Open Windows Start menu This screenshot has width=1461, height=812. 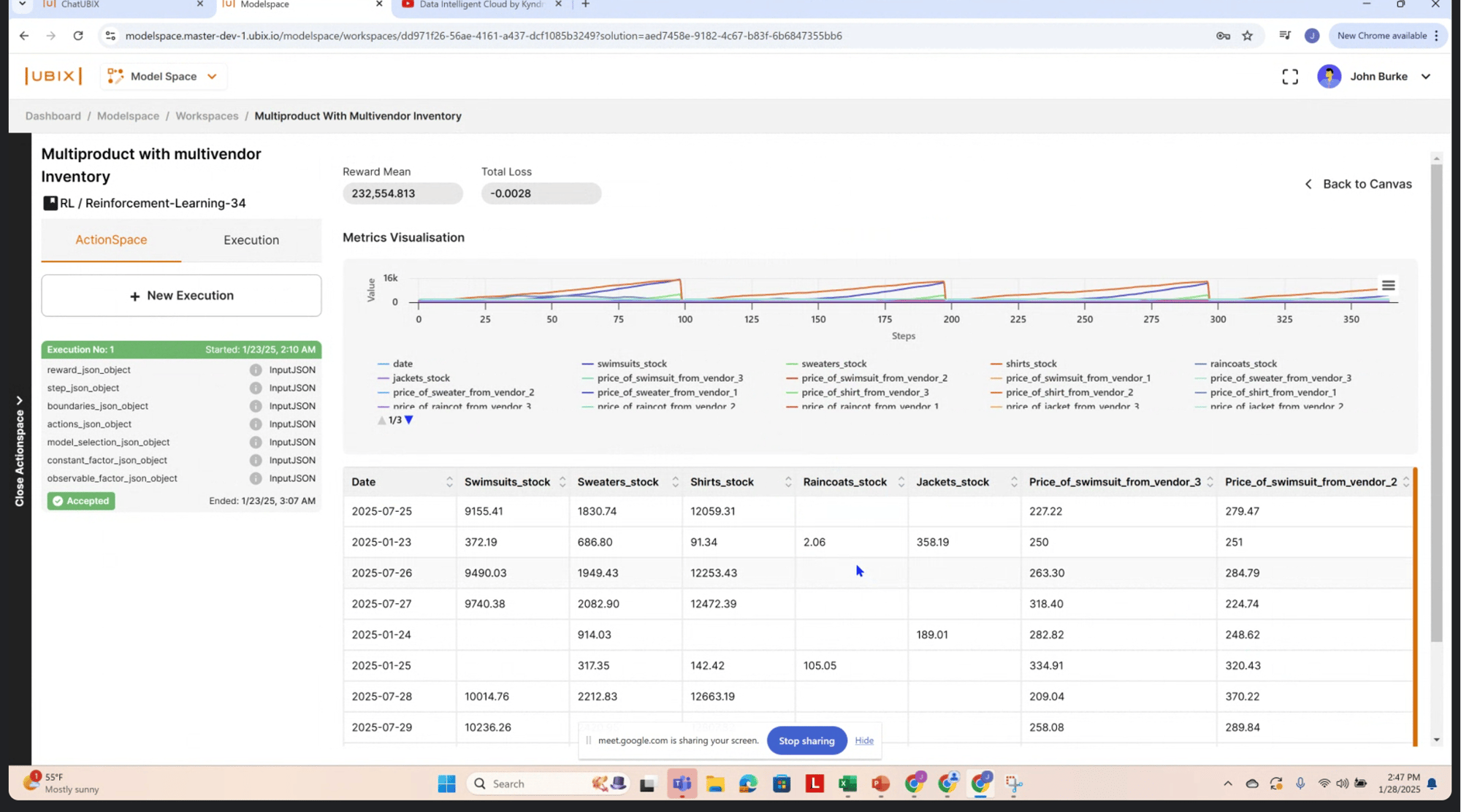[x=446, y=784]
